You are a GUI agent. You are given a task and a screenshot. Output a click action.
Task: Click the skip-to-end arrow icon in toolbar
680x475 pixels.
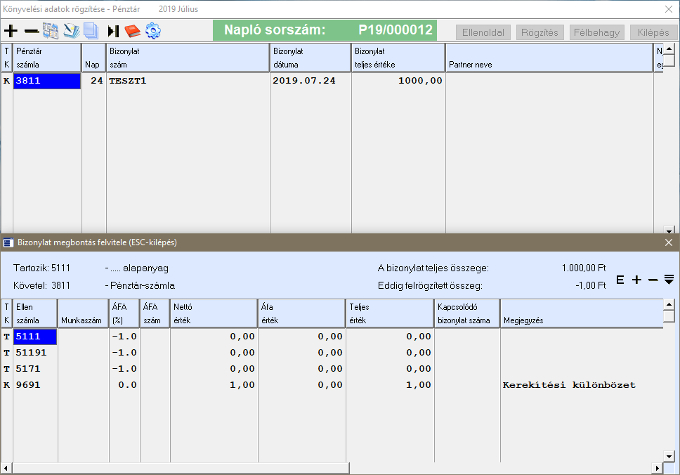tap(113, 30)
